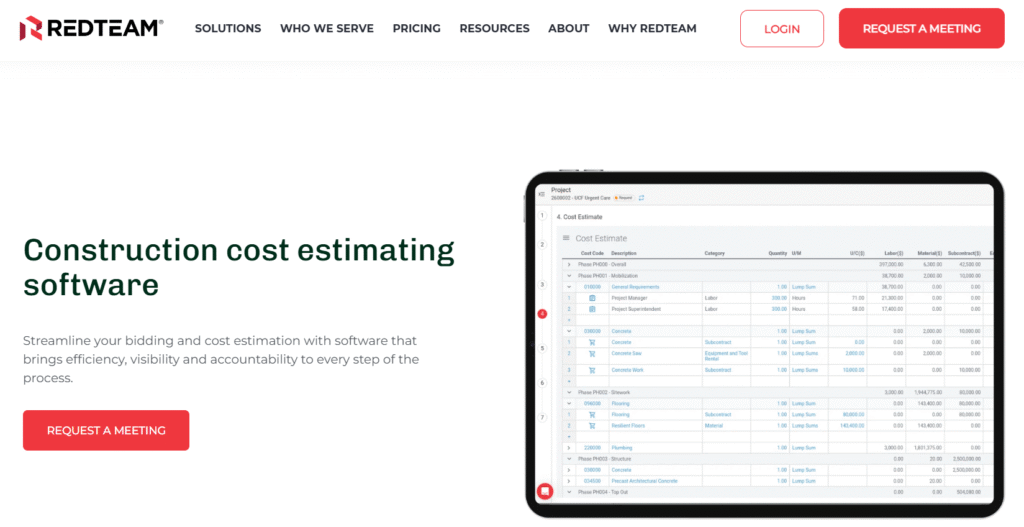The image size is (1024, 527).
Task: Click the RedTeam logo
Action: (x=91, y=28)
